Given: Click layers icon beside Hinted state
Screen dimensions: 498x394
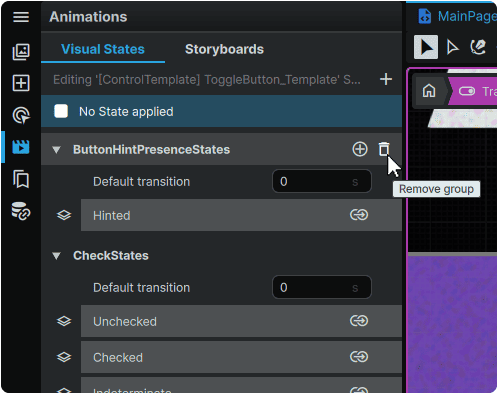Looking at the screenshot, I should coord(64,215).
